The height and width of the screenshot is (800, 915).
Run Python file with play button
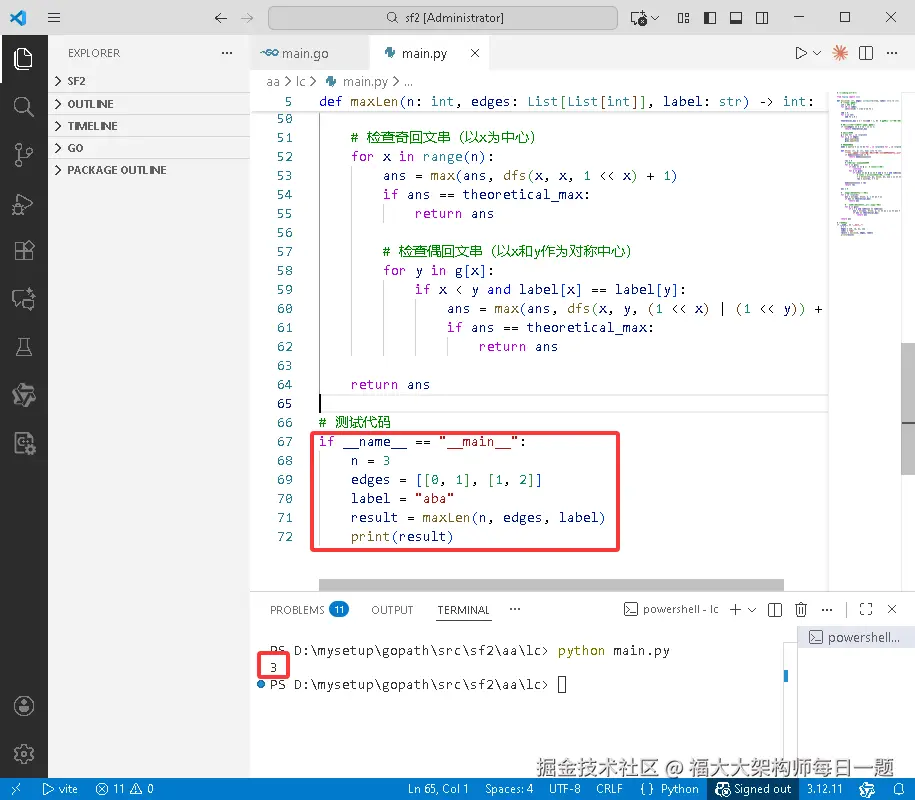tap(801, 53)
